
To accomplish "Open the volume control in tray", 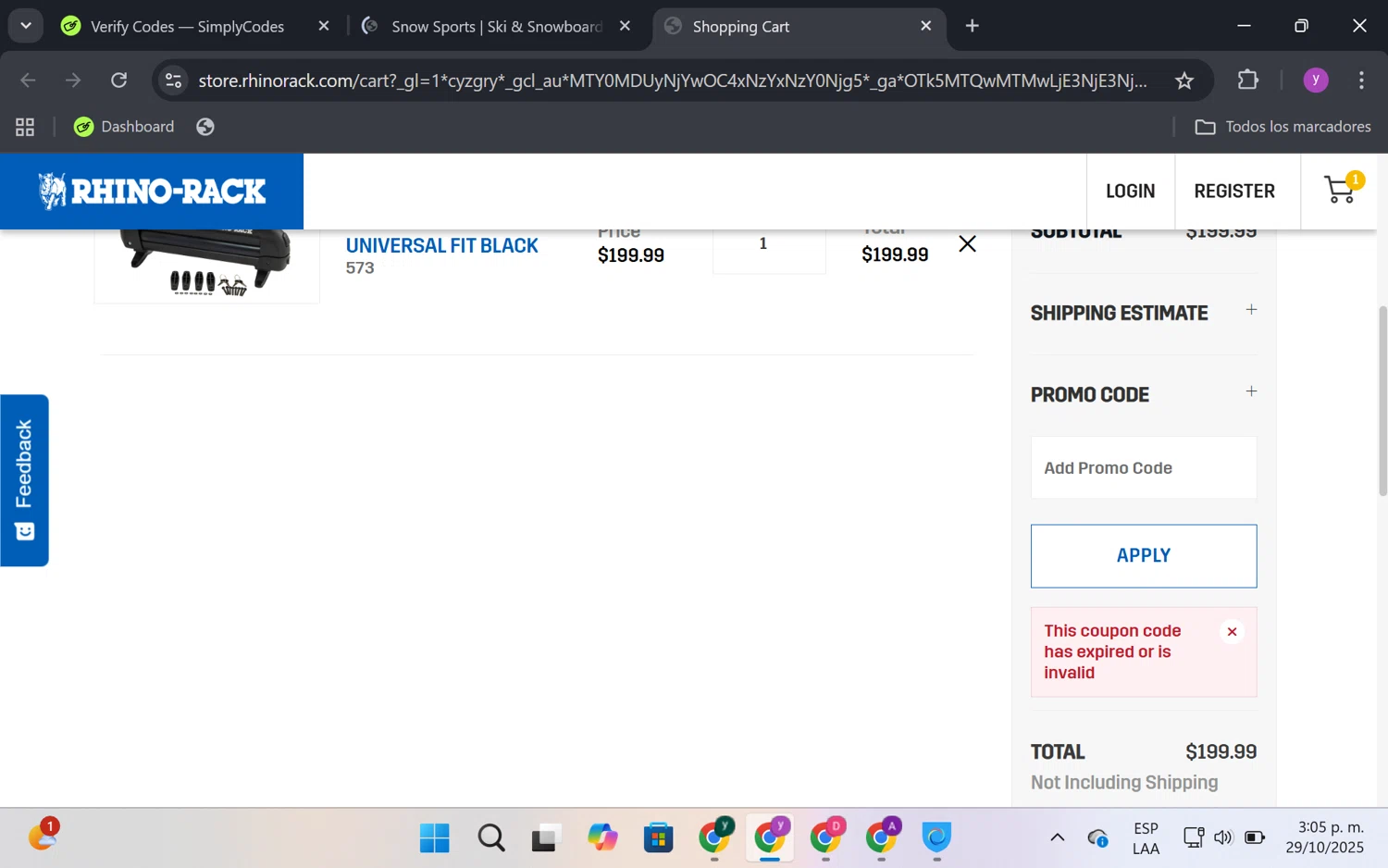I will 1223,838.
